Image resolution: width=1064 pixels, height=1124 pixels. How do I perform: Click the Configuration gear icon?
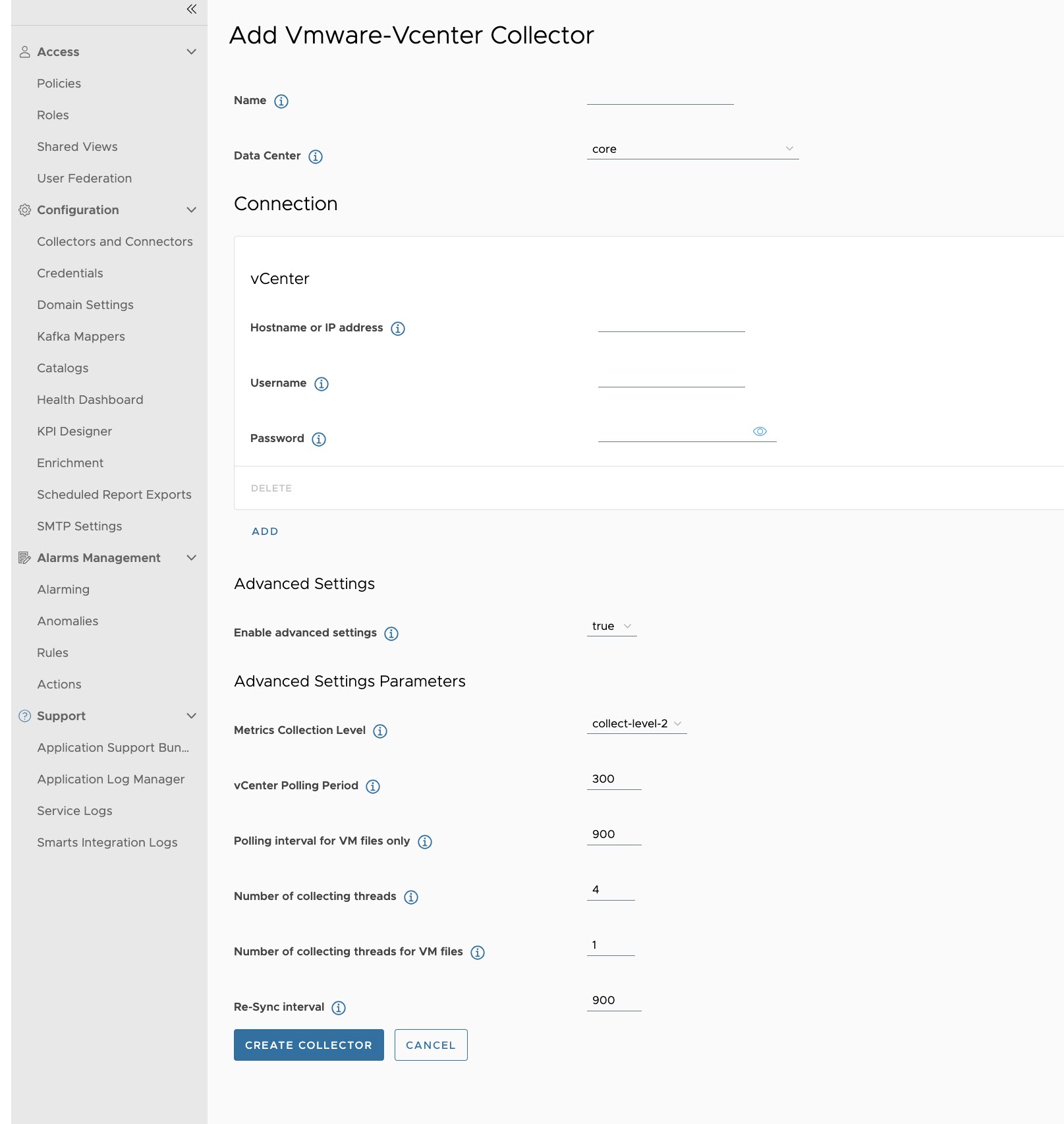(25, 210)
